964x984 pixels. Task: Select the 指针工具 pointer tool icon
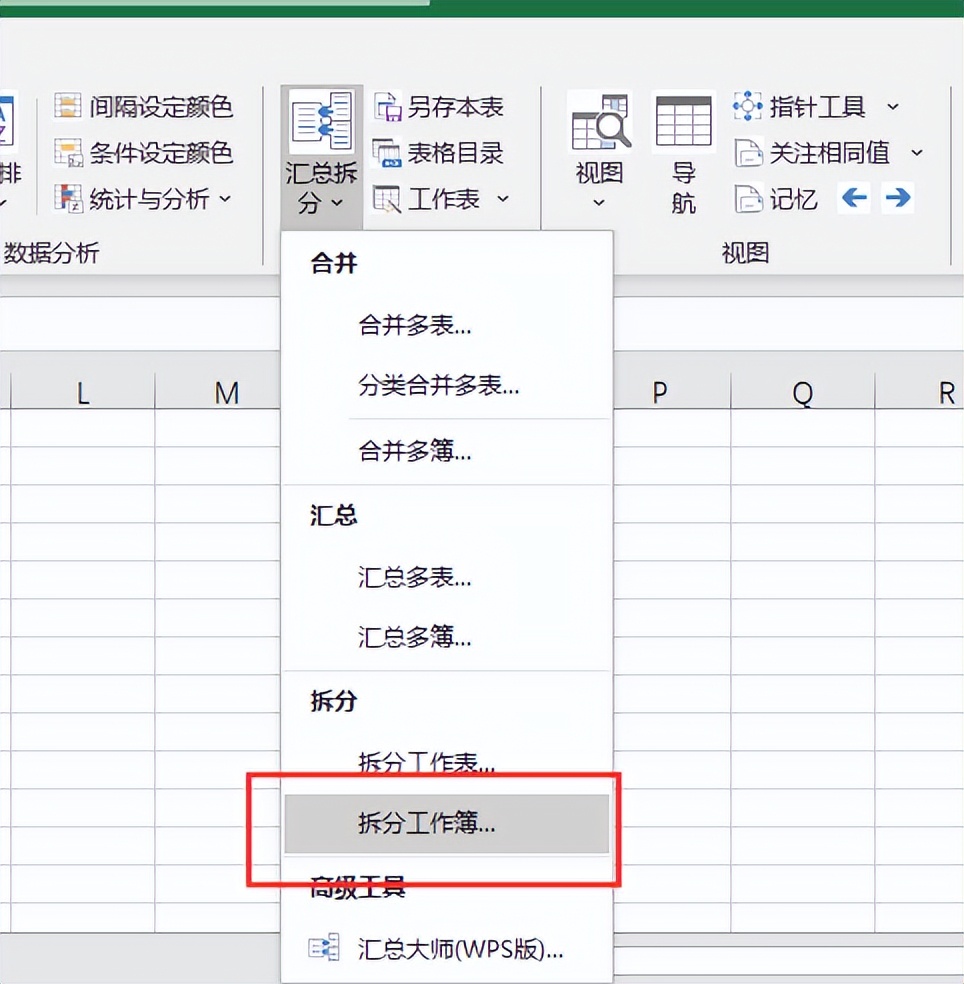[x=748, y=106]
